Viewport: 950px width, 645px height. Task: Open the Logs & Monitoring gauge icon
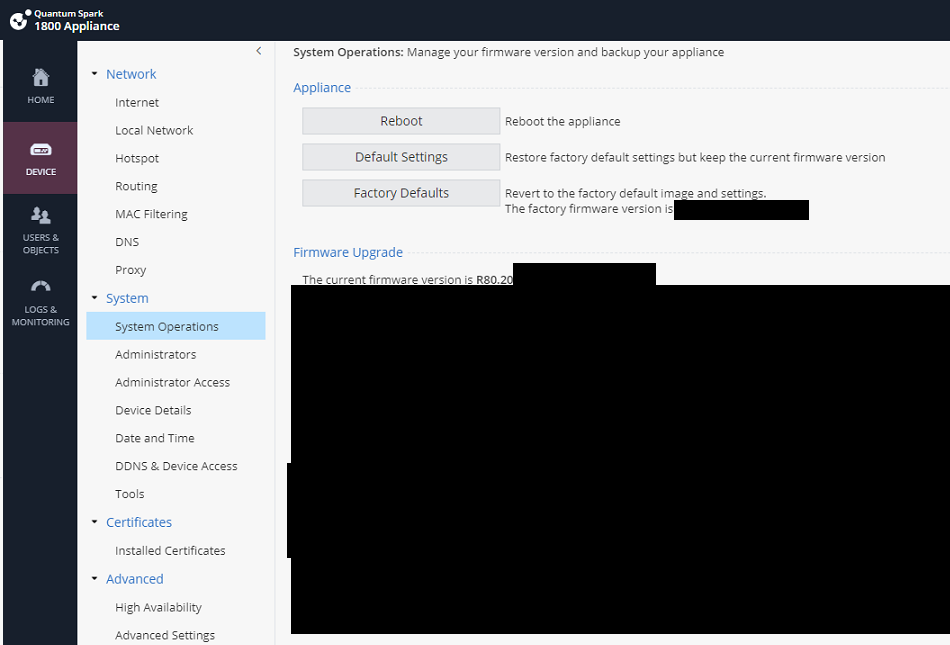click(40, 287)
